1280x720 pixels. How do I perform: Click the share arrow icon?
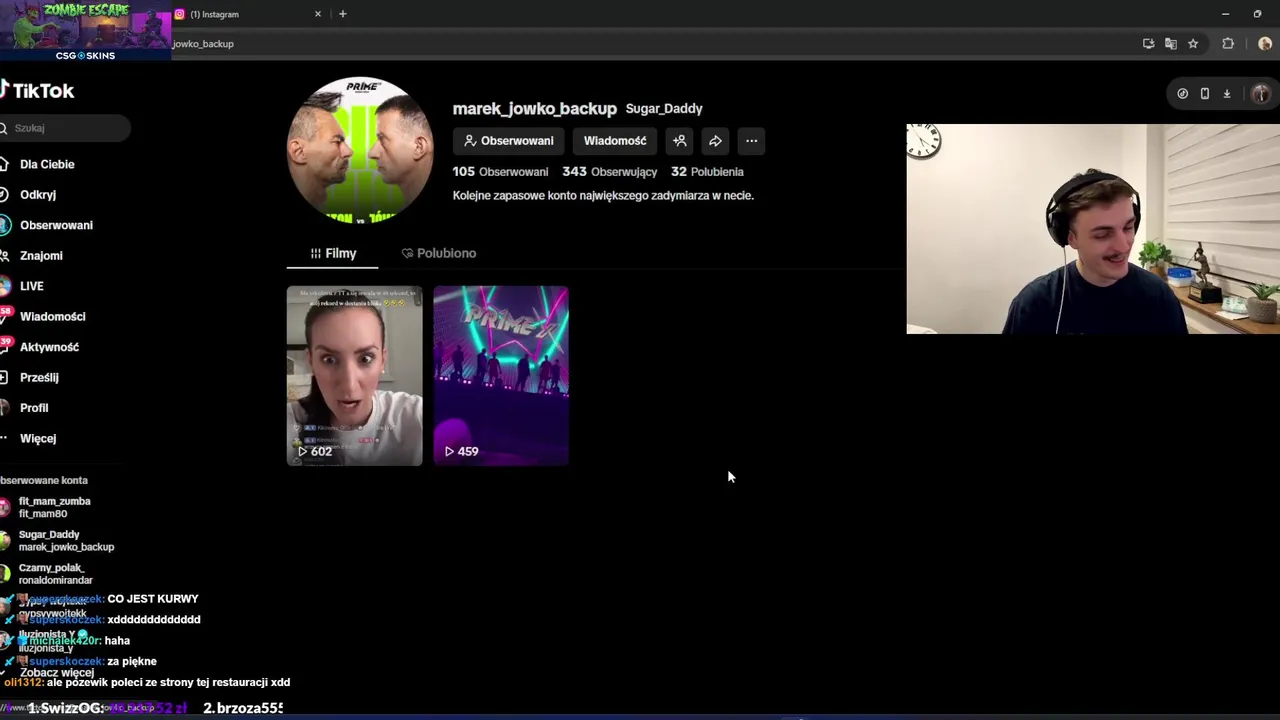coord(715,141)
